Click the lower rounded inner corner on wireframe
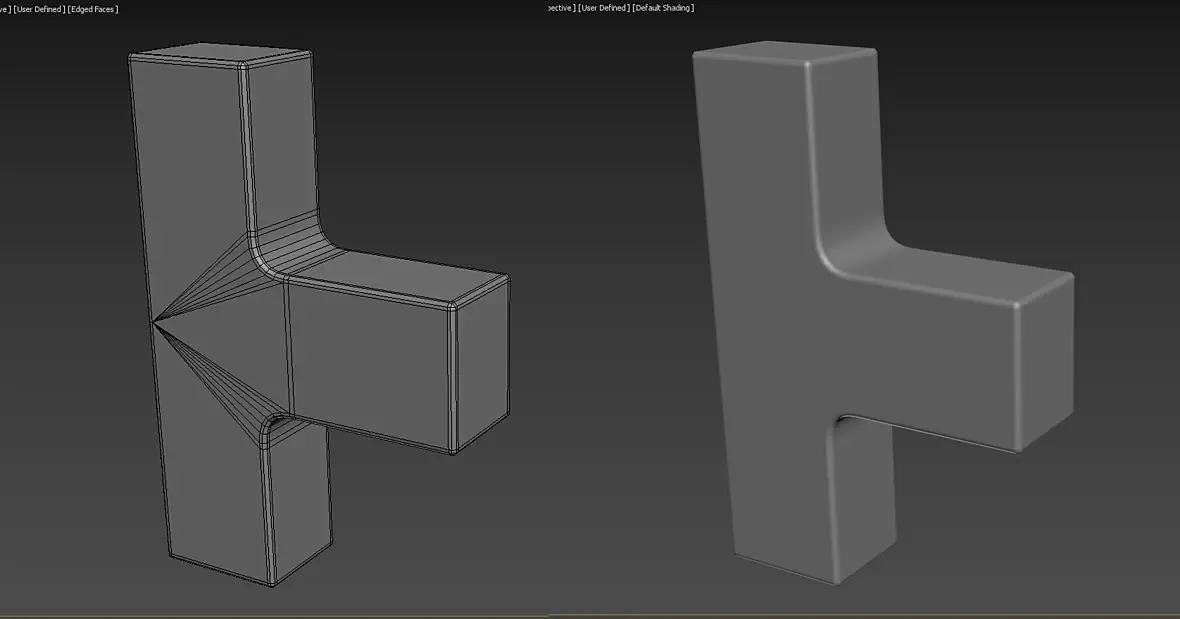 coord(275,429)
